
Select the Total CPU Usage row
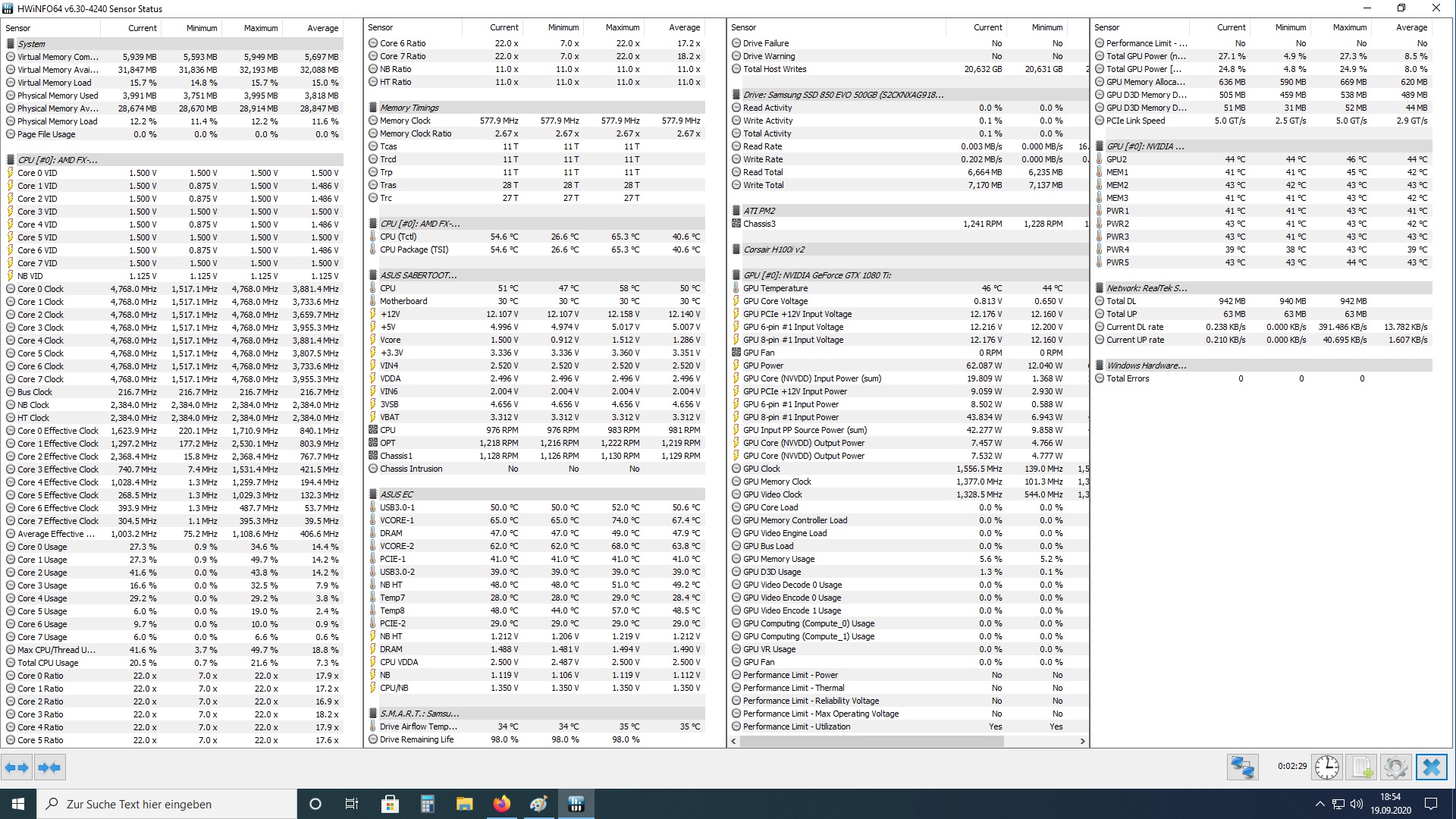(x=48, y=663)
